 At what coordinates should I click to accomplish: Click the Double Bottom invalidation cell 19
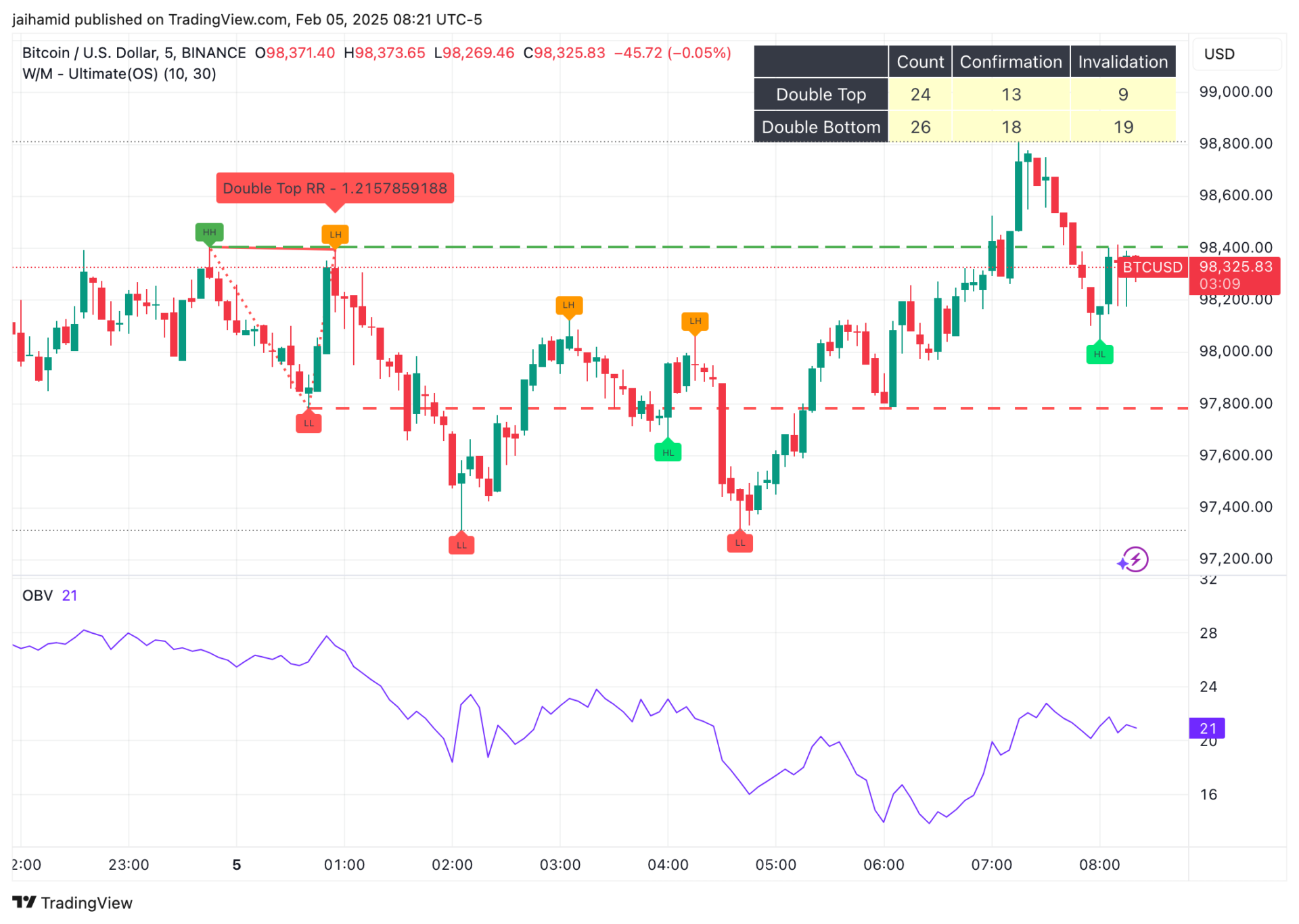[x=1123, y=126]
